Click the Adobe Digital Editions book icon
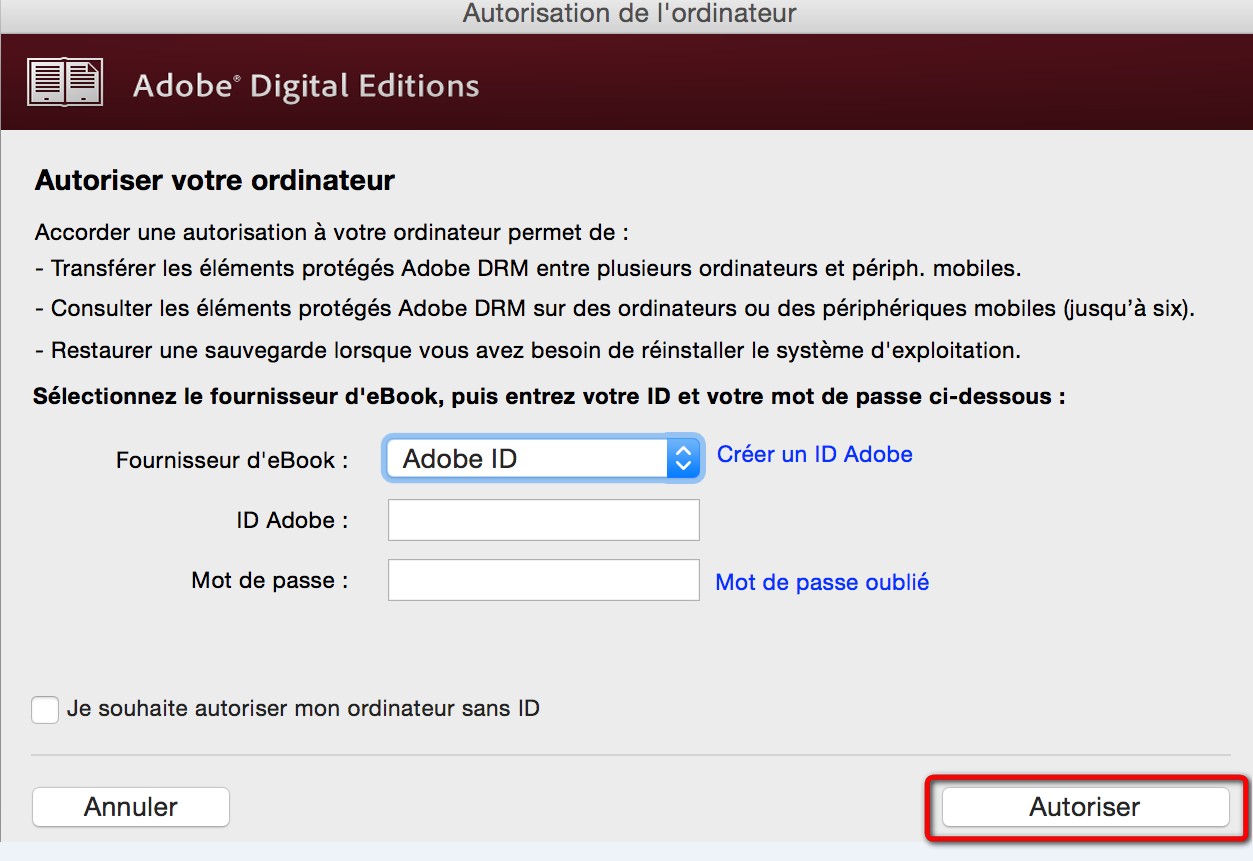1253x861 pixels. pyautogui.click(x=65, y=82)
